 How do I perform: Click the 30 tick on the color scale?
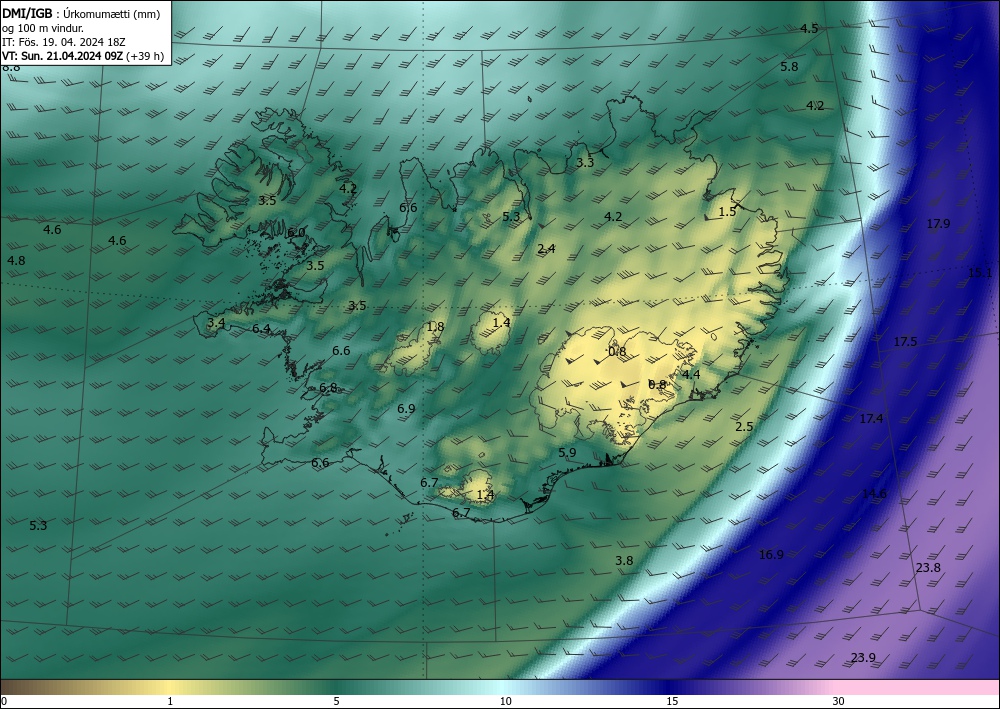click(839, 701)
